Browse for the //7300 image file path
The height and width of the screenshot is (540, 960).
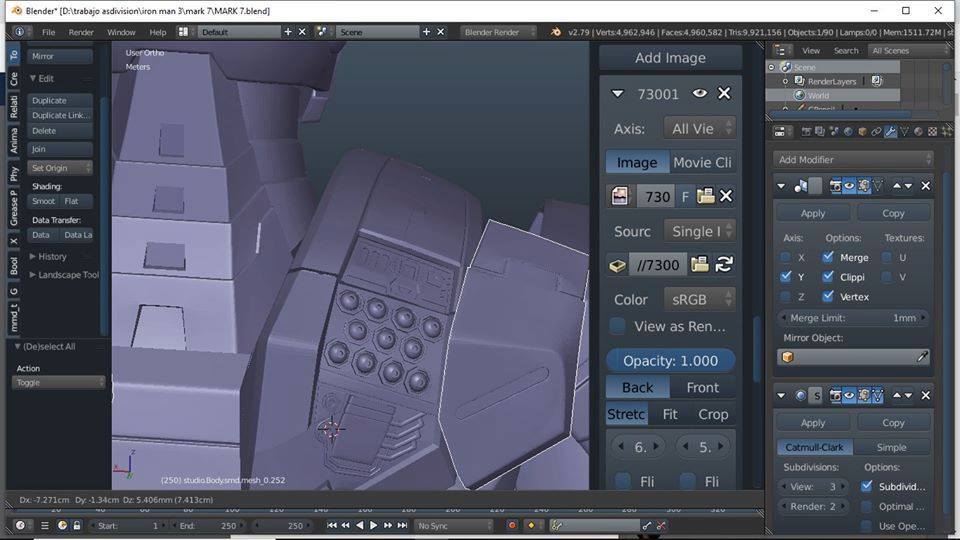(x=700, y=264)
